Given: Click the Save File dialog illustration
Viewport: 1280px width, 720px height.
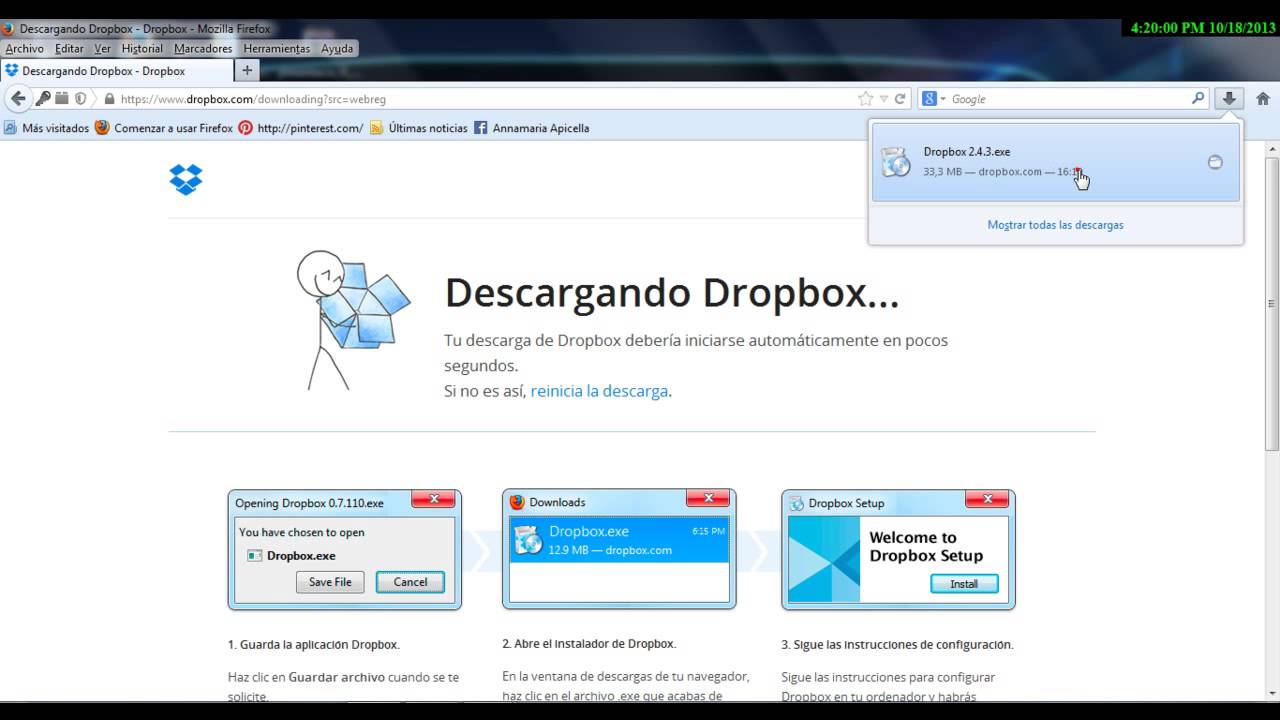Looking at the screenshot, I should pyautogui.click(x=345, y=549).
